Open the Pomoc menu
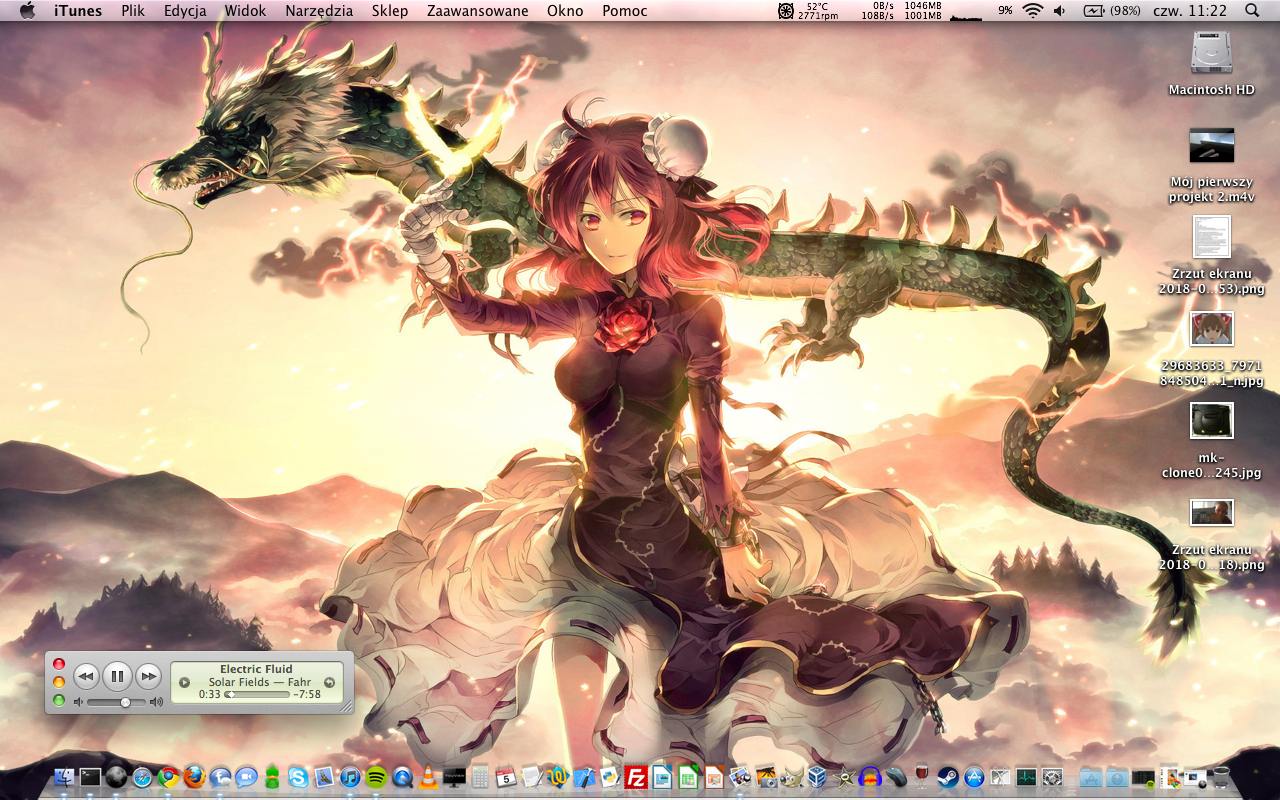 (x=624, y=10)
